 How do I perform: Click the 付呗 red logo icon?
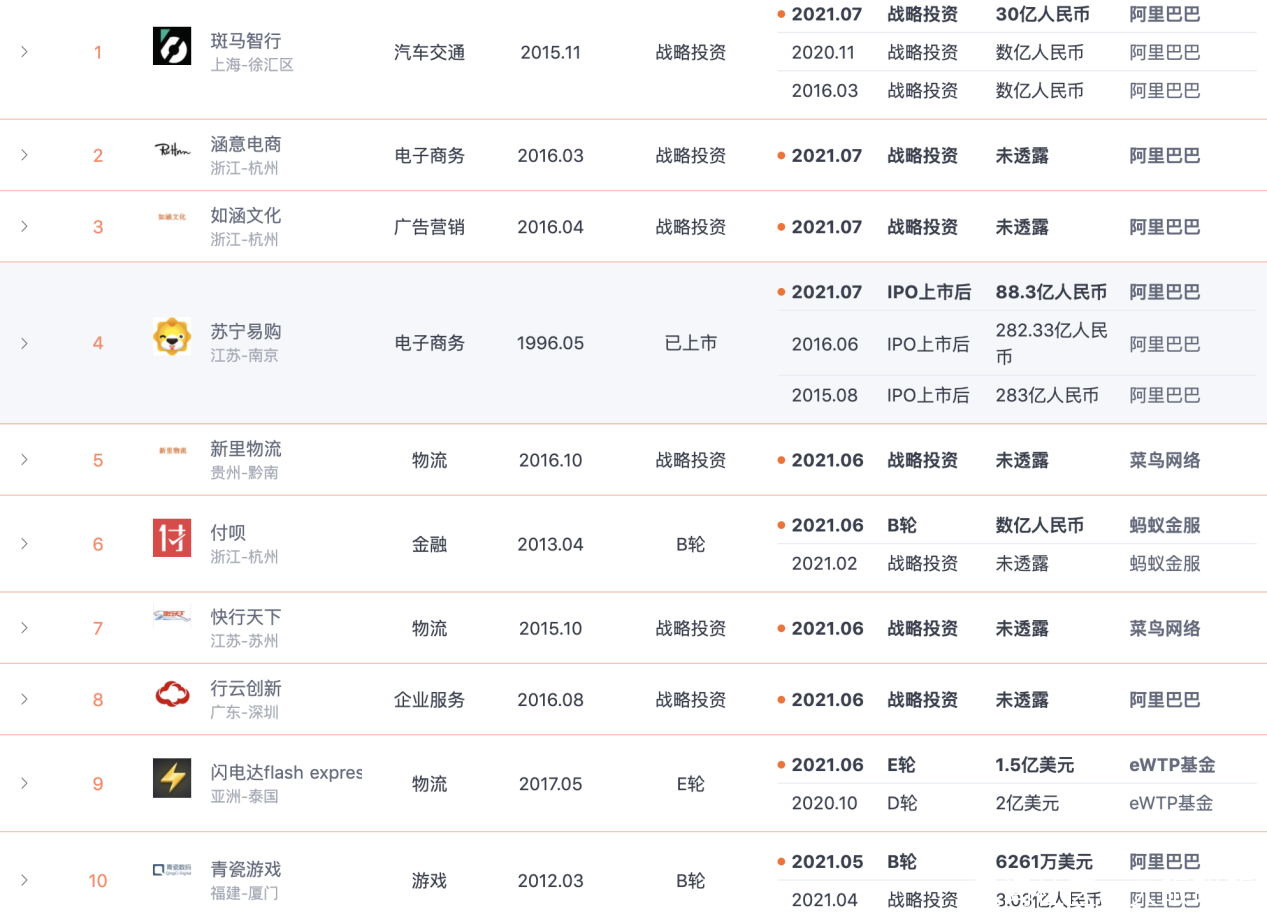point(172,538)
